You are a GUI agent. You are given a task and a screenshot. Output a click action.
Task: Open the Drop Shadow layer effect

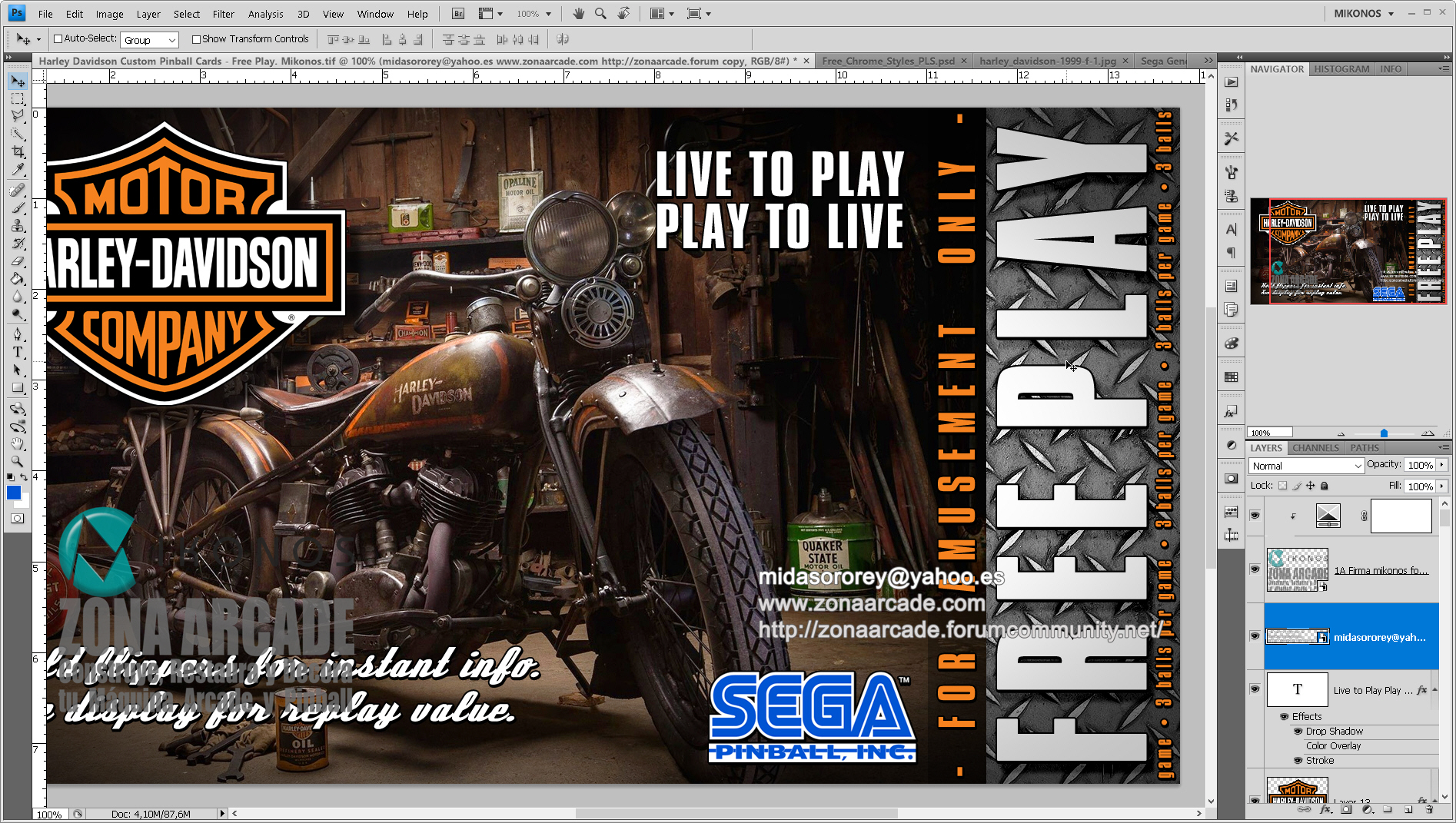pos(1335,731)
